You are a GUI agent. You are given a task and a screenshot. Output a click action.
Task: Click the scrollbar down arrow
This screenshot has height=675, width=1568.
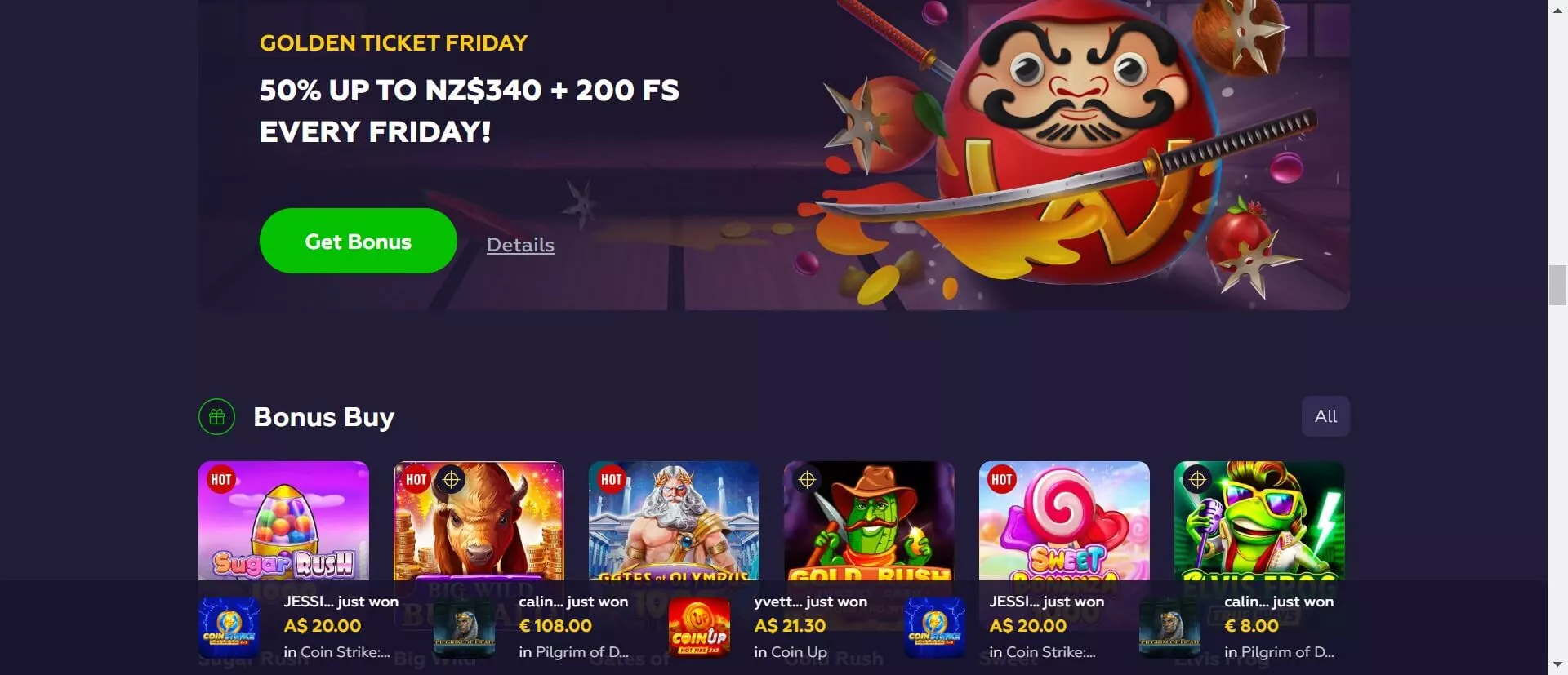[x=1557, y=665]
